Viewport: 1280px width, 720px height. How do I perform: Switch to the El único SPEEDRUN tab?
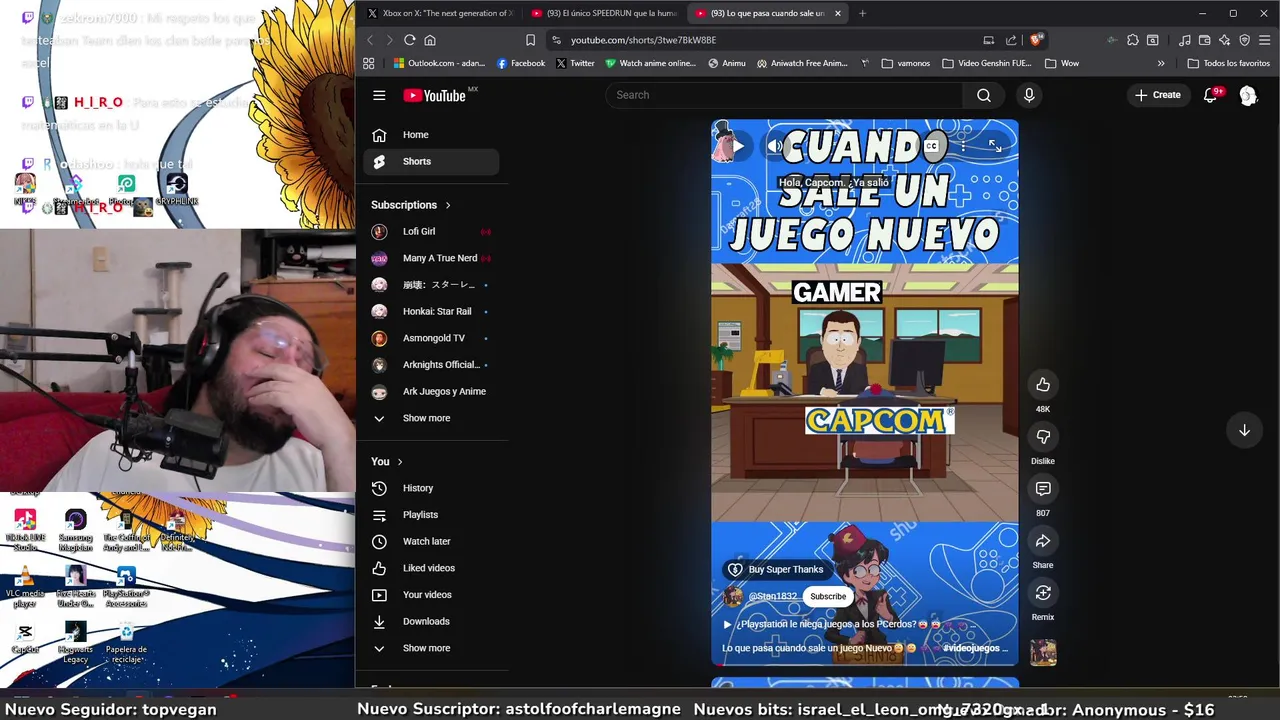click(x=605, y=13)
